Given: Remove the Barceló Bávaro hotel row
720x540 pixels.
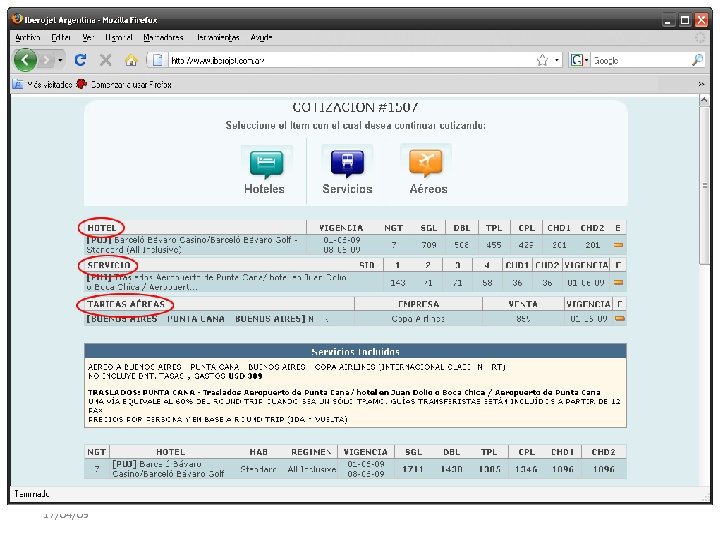Looking at the screenshot, I should click(619, 245).
